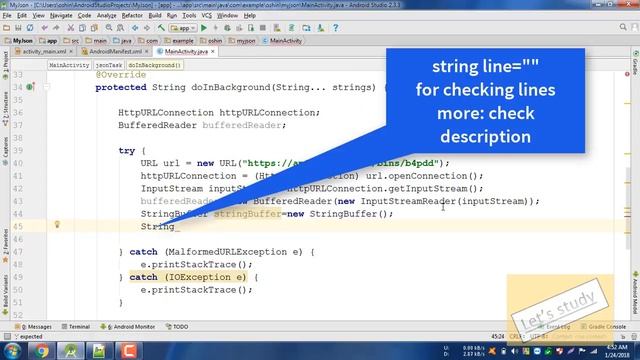This screenshot has height=360, width=640.
Task: Open the Refactor menu
Action: 132,16
